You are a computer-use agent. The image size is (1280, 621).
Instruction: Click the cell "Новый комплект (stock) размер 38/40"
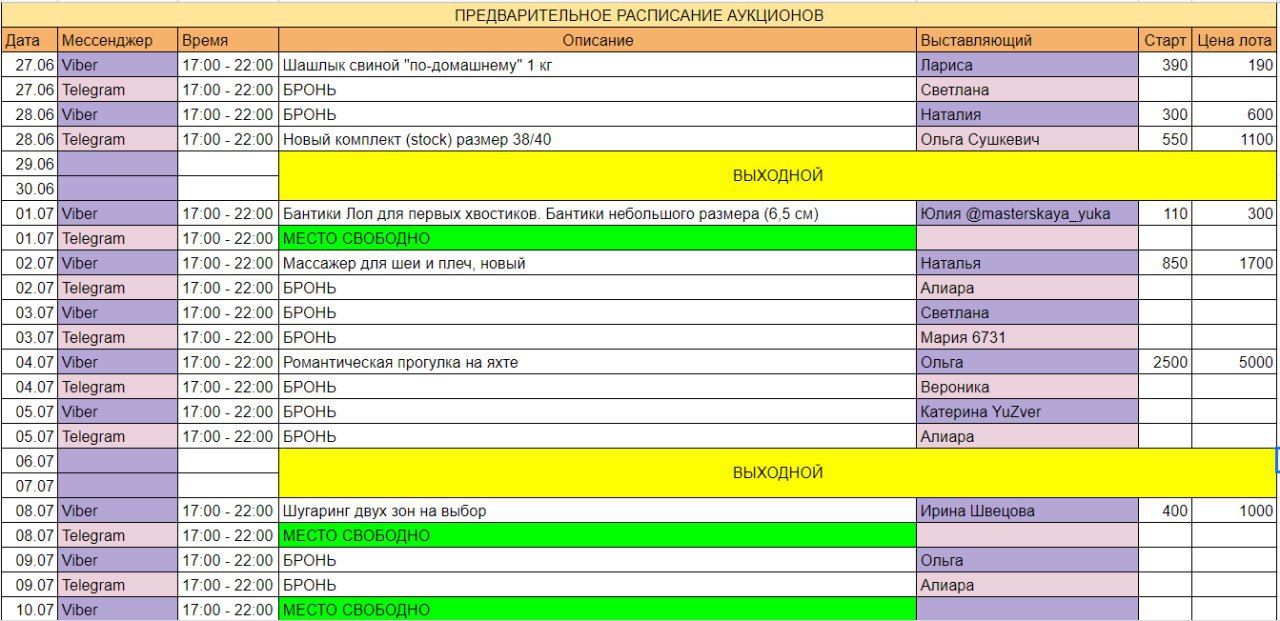pyautogui.click(x=598, y=140)
